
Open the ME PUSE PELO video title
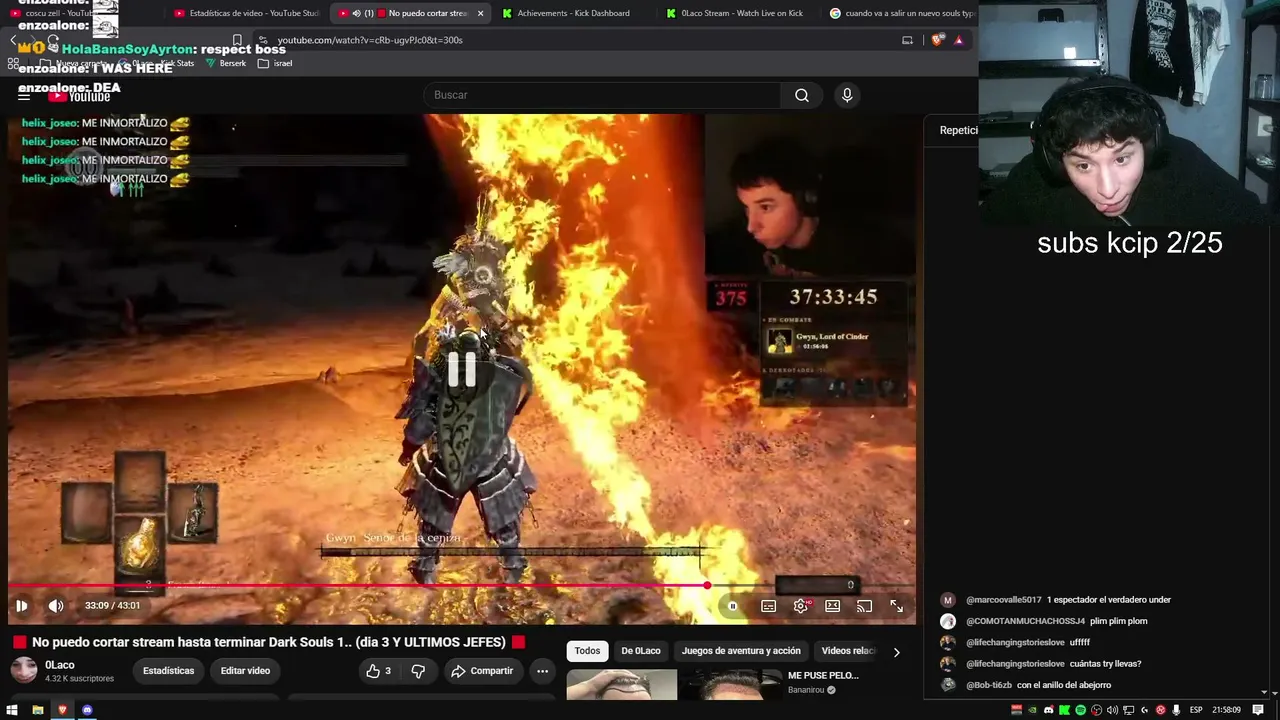pyautogui.click(x=823, y=676)
